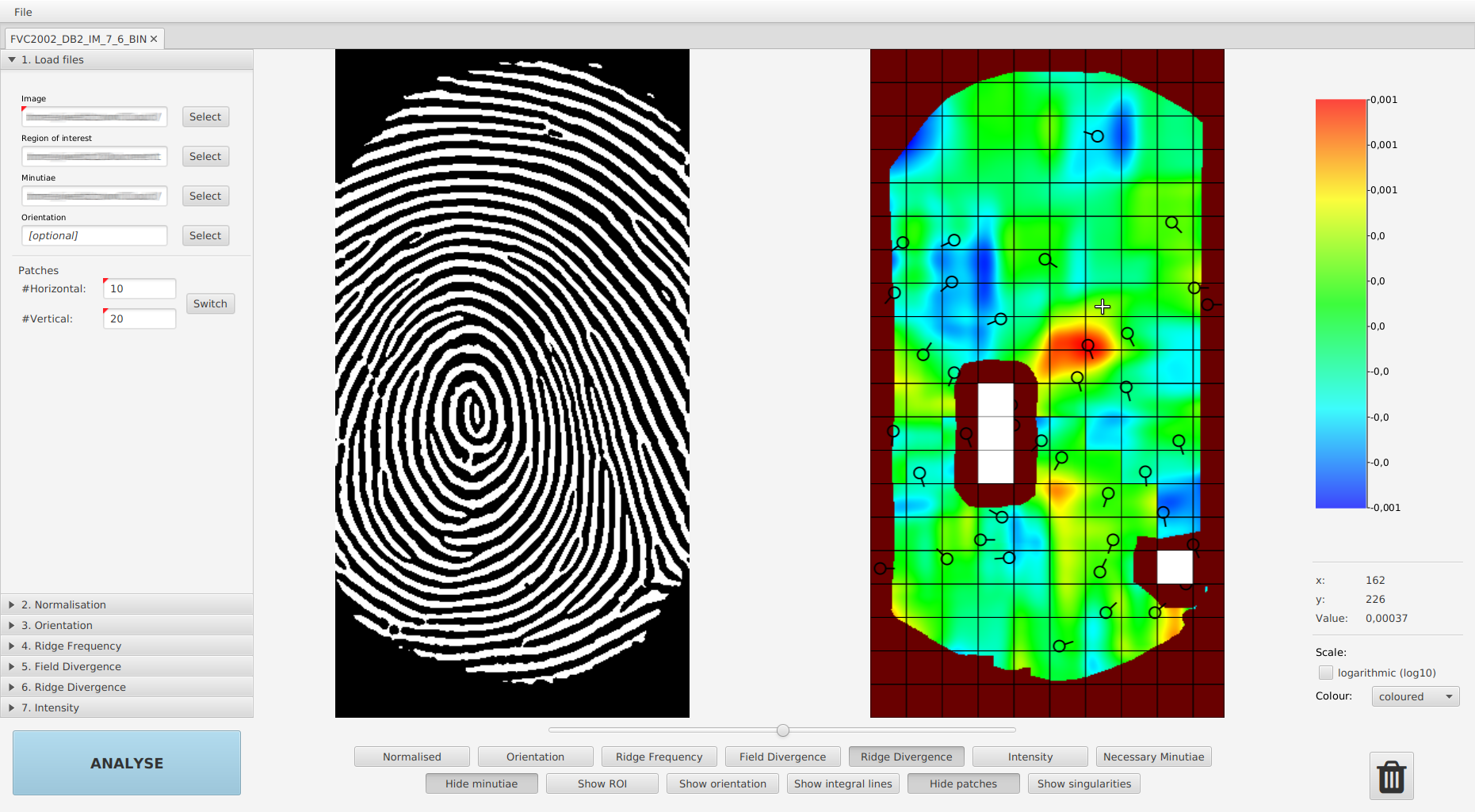Click the trash bin delete icon

pyautogui.click(x=1392, y=776)
